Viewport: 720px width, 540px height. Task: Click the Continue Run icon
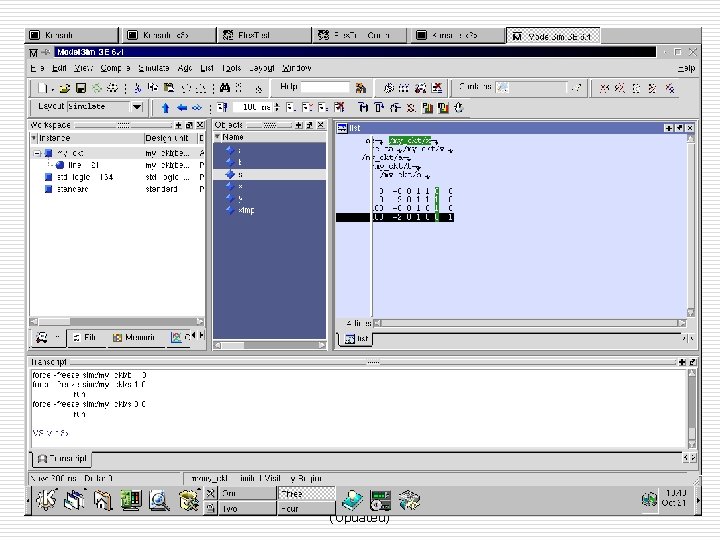pos(307,107)
